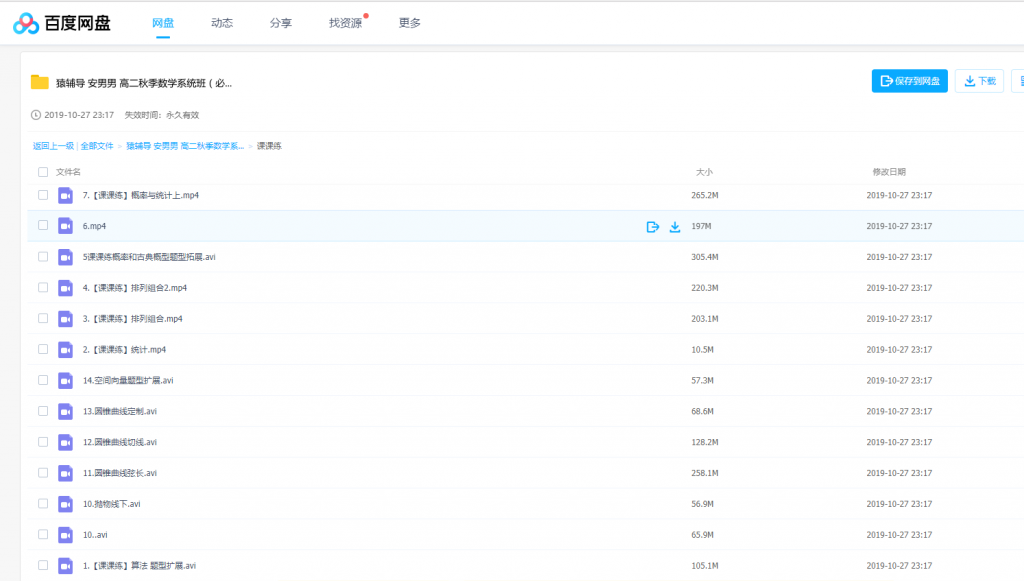Check the box for 7.【课课练】概率与统计上.mp4
1024x581 pixels.
coord(43,195)
